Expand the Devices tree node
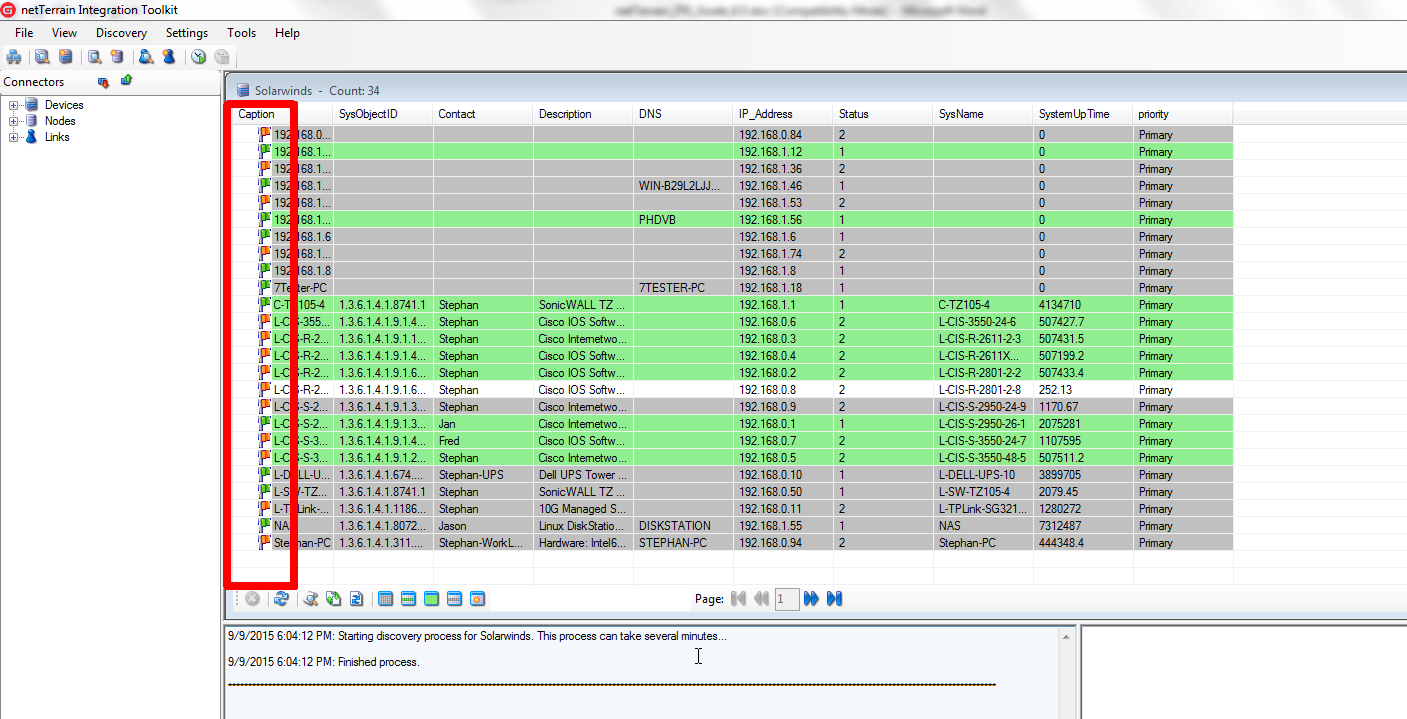 14,105
